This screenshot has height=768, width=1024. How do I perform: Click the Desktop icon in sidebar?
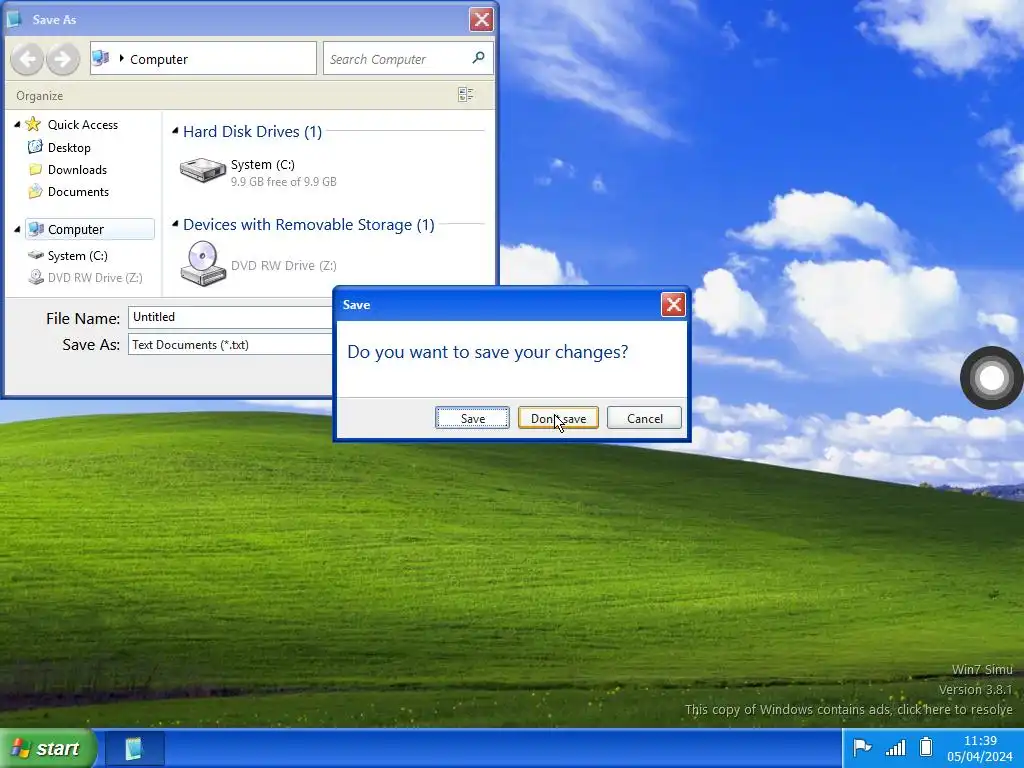(35, 147)
